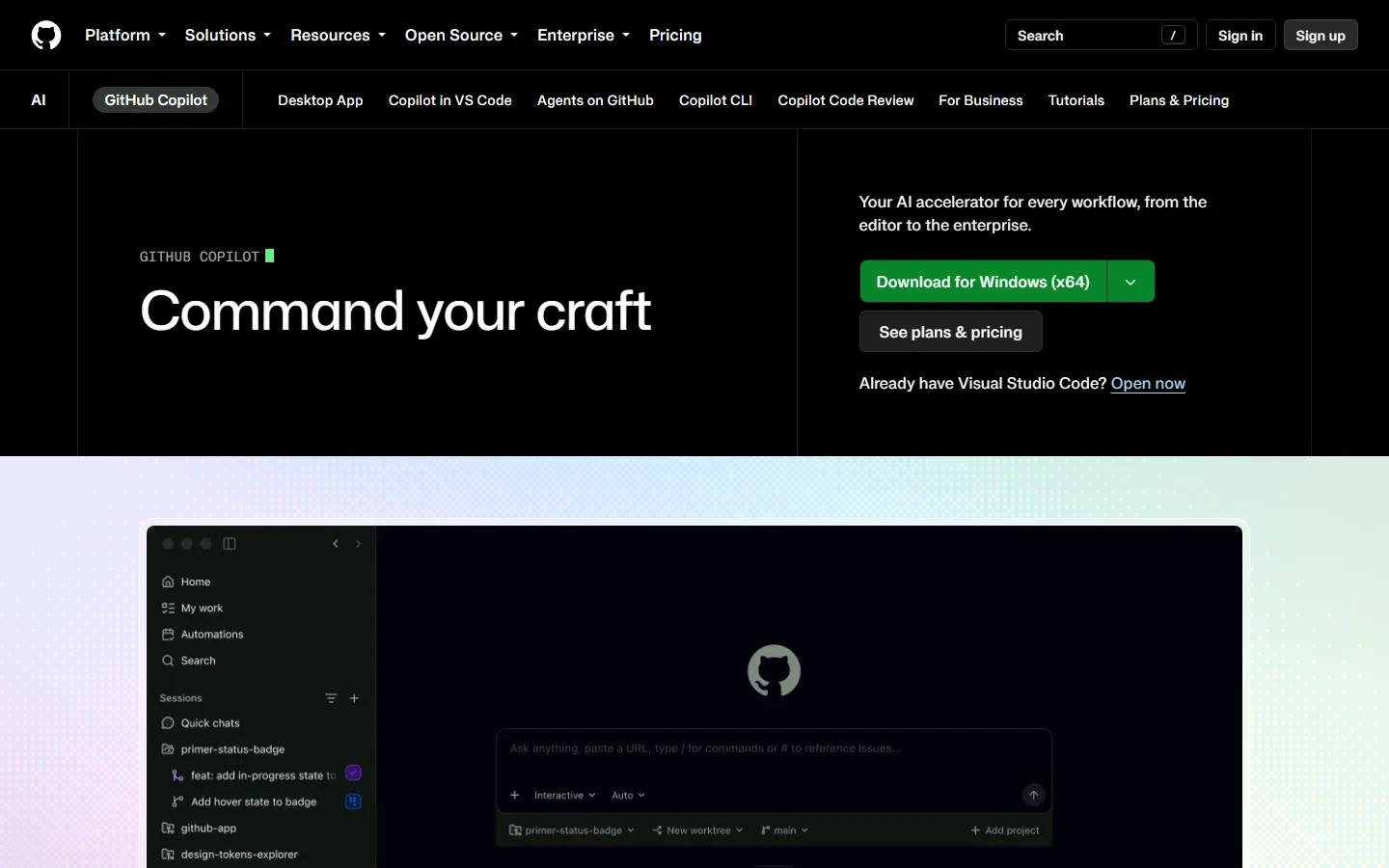Go to the Copilot CLI tab
Image resolution: width=1389 pixels, height=868 pixels.
point(716,100)
